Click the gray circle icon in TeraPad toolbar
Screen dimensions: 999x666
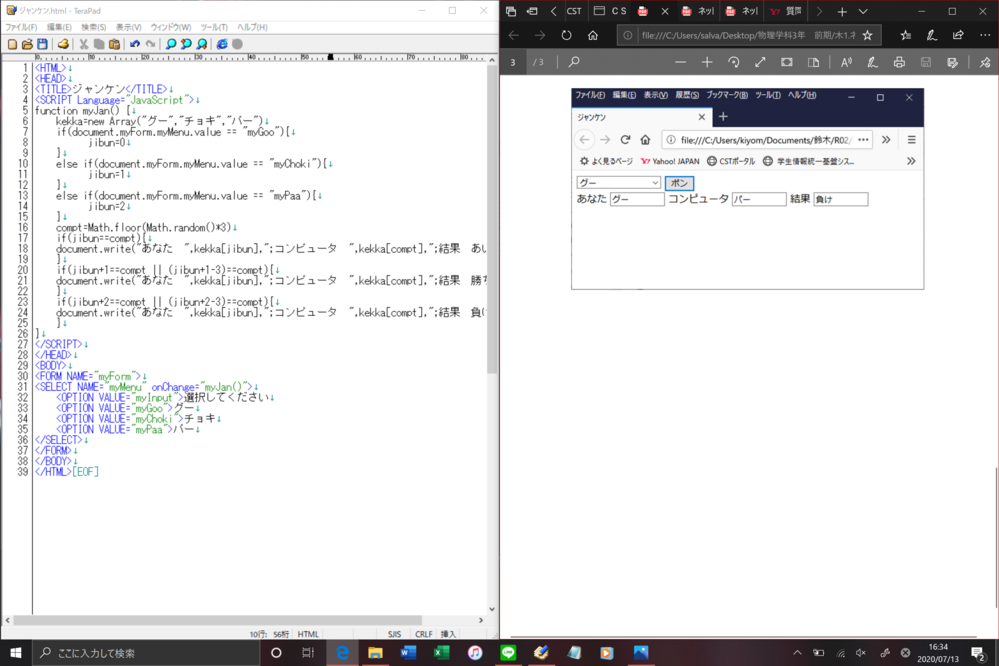click(x=238, y=44)
